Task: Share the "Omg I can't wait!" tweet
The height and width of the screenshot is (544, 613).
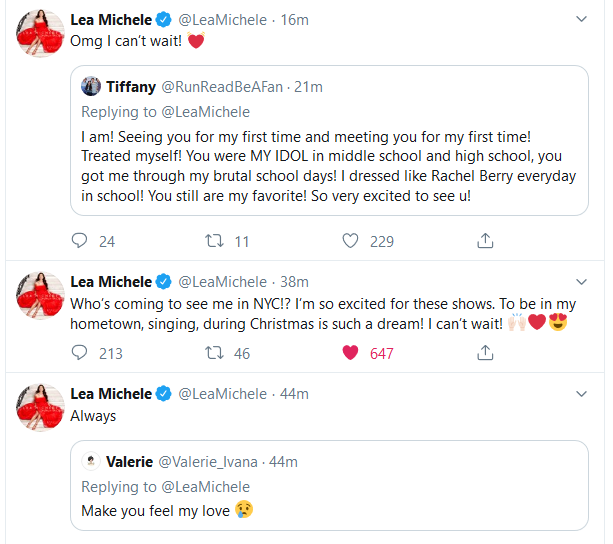Action: 485,241
